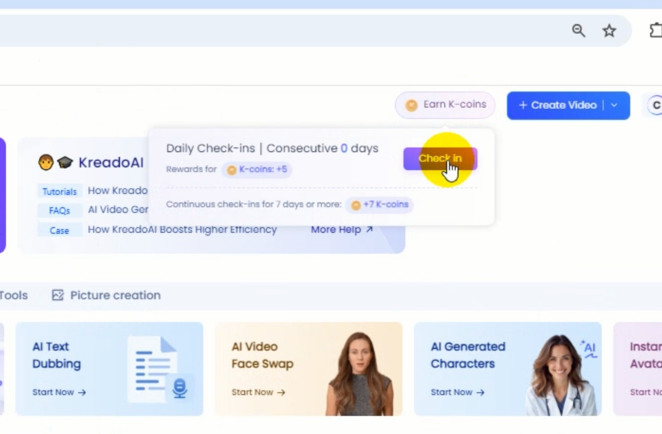Open the FAQs help tag
This screenshot has width=662, height=434.
pyautogui.click(x=60, y=210)
